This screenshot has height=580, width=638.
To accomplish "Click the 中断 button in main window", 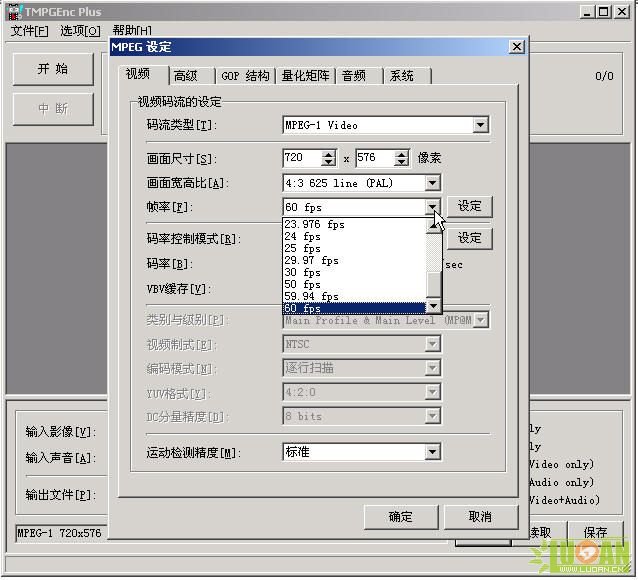I will (53, 109).
